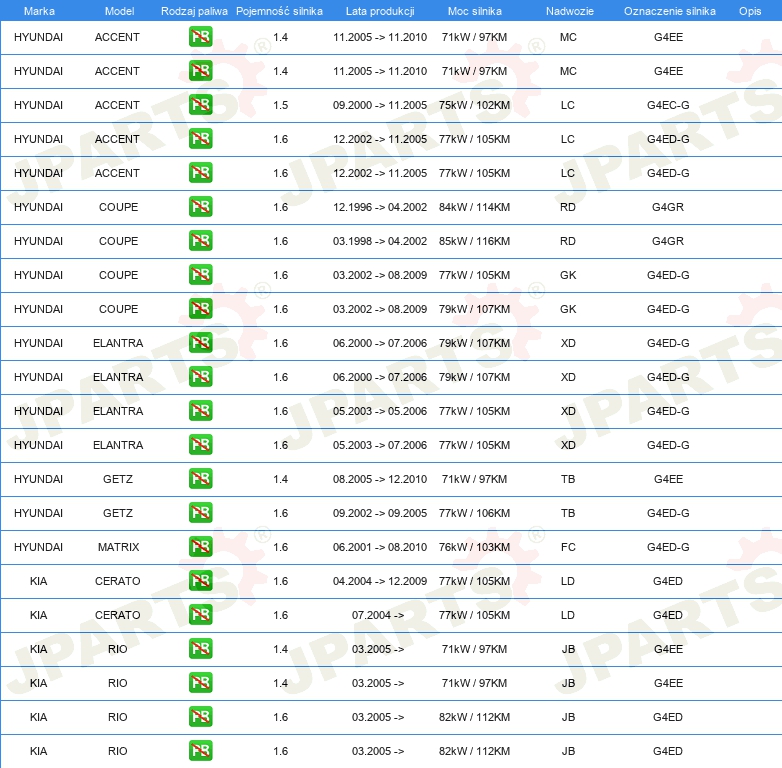The image size is (782, 768).
Task: Click the fuel icon in the Coupe GK 79kW / 107KM row
Action: tap(200, 308)
